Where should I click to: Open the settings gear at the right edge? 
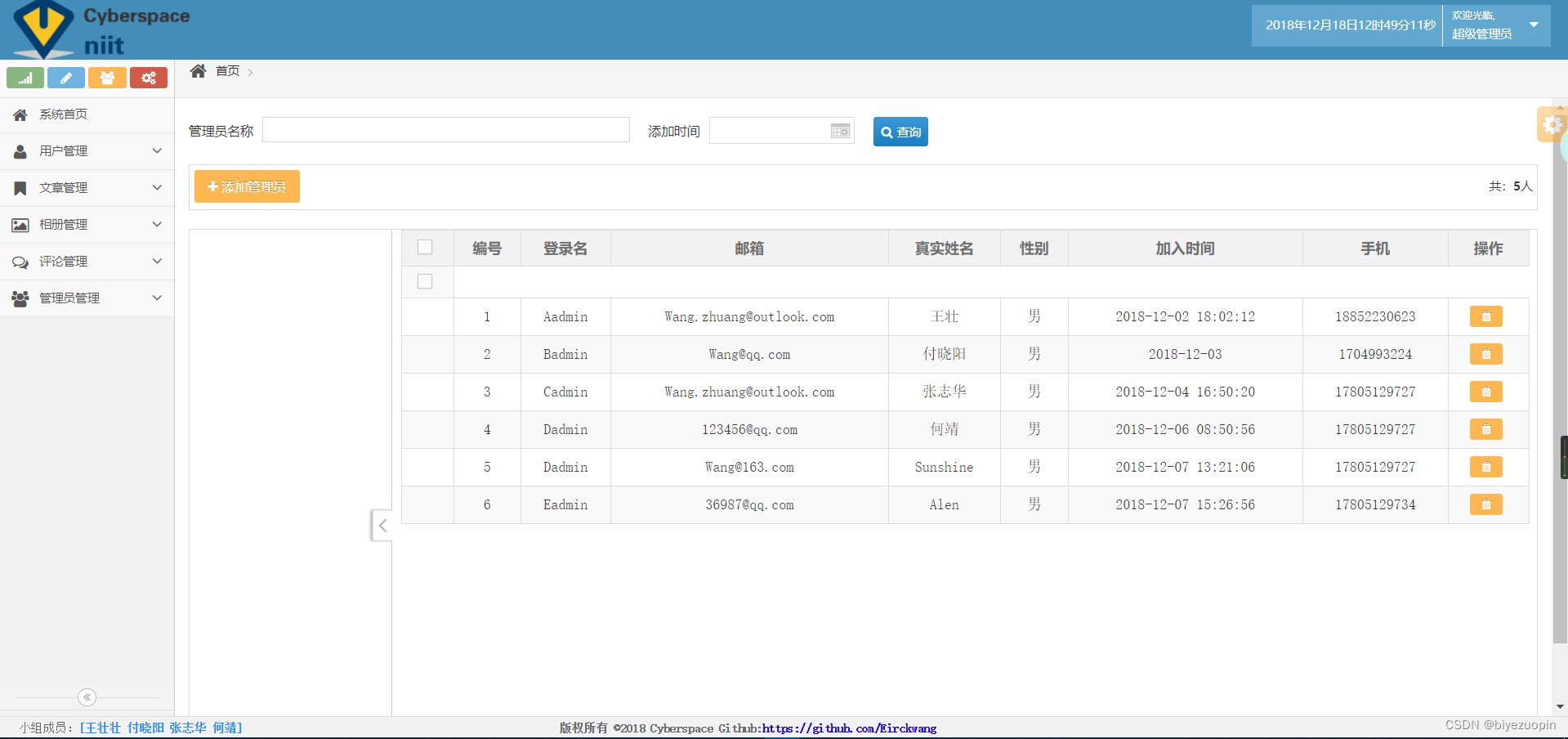(1552, 124)
